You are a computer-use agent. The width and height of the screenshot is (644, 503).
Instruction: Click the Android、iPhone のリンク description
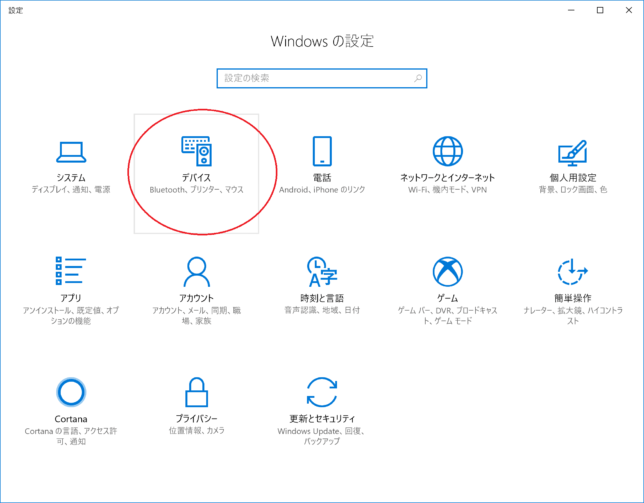322,190
